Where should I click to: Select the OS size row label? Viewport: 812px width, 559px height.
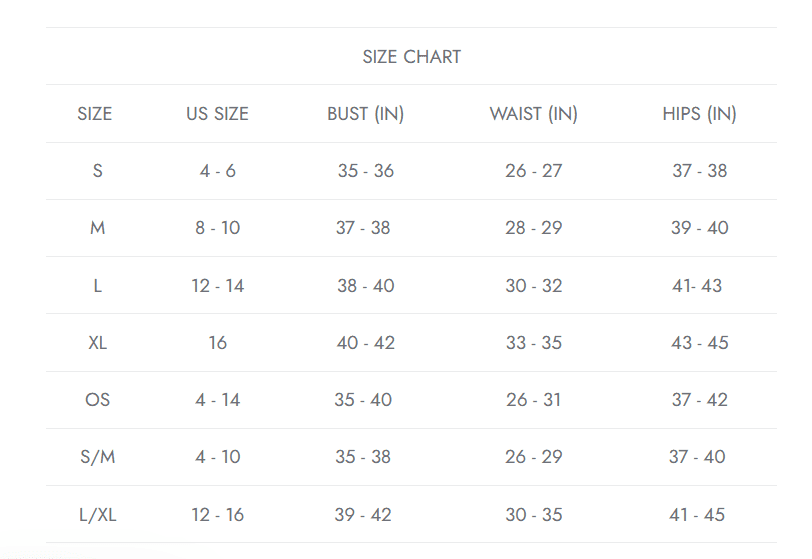(x=97, y=399)
